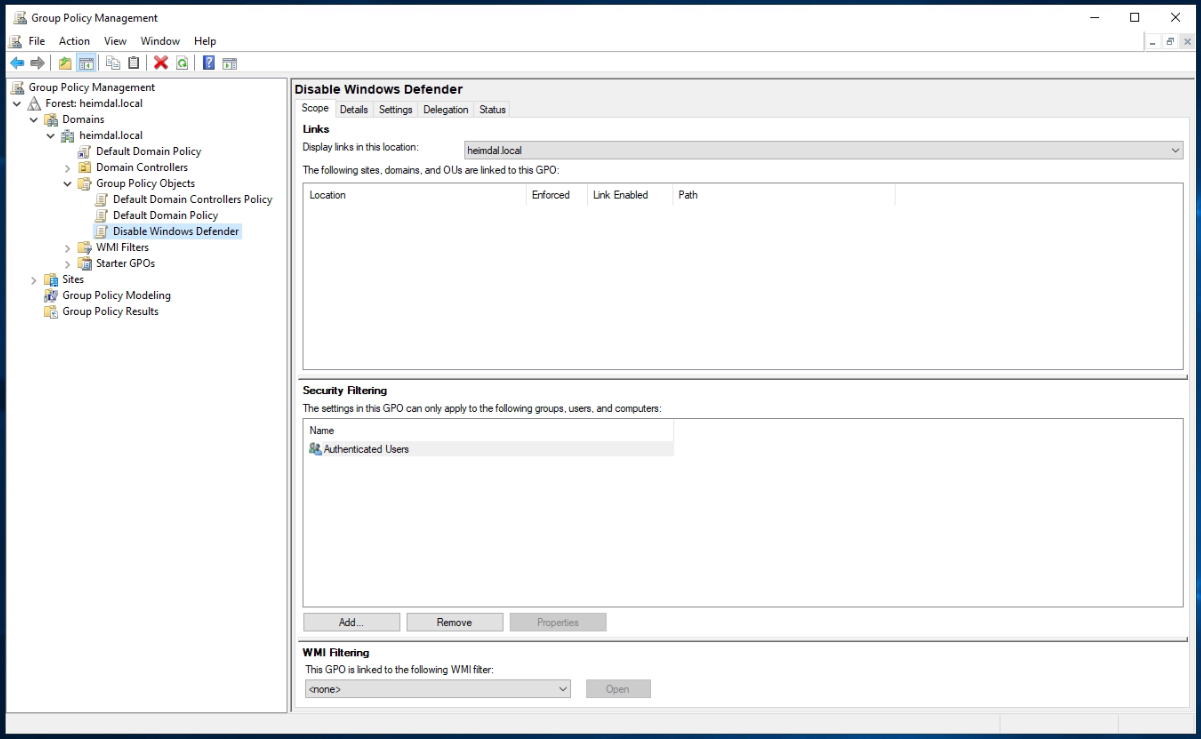Collapse the heimdal.local domain node

tap(51, 135)
